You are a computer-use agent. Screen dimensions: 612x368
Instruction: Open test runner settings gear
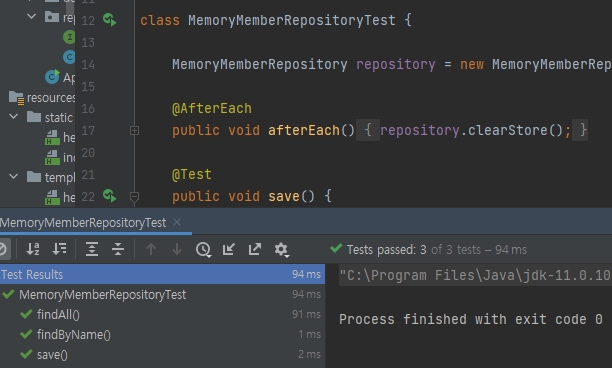click(281, 250)
